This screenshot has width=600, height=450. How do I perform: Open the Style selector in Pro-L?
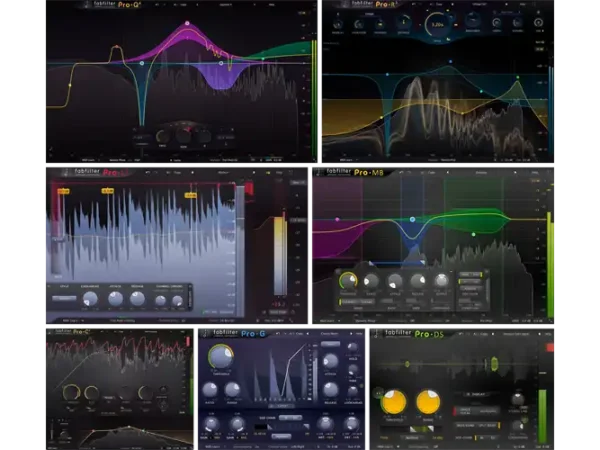click(64, 298)
